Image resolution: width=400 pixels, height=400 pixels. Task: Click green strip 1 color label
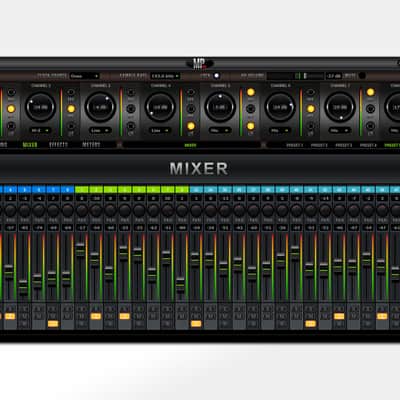(x=82, y=190)
